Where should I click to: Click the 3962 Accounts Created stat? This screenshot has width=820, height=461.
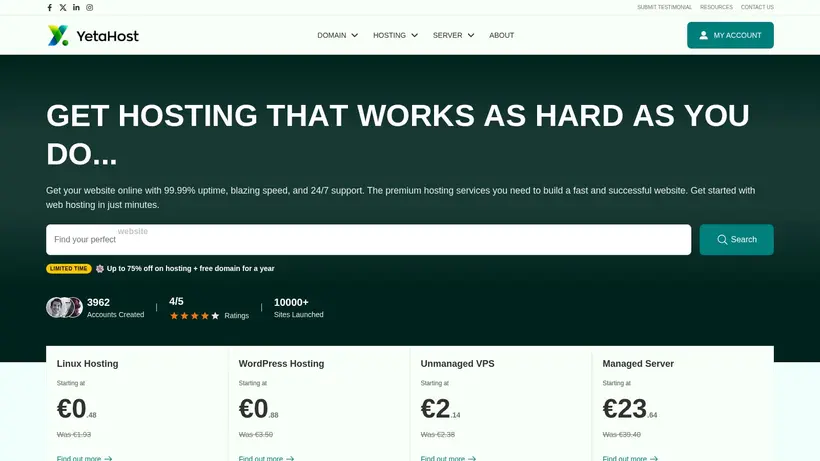click(115, 308)
